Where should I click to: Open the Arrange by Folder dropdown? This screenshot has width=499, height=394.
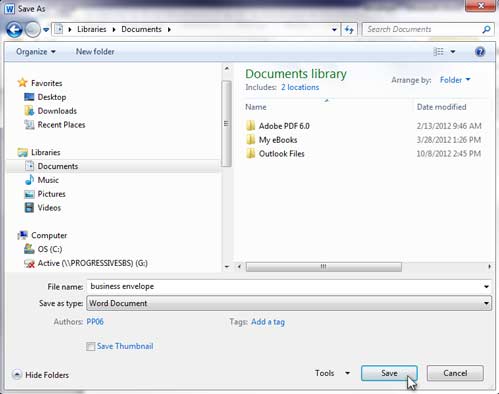pyautogui.click(x=455, y=80)
